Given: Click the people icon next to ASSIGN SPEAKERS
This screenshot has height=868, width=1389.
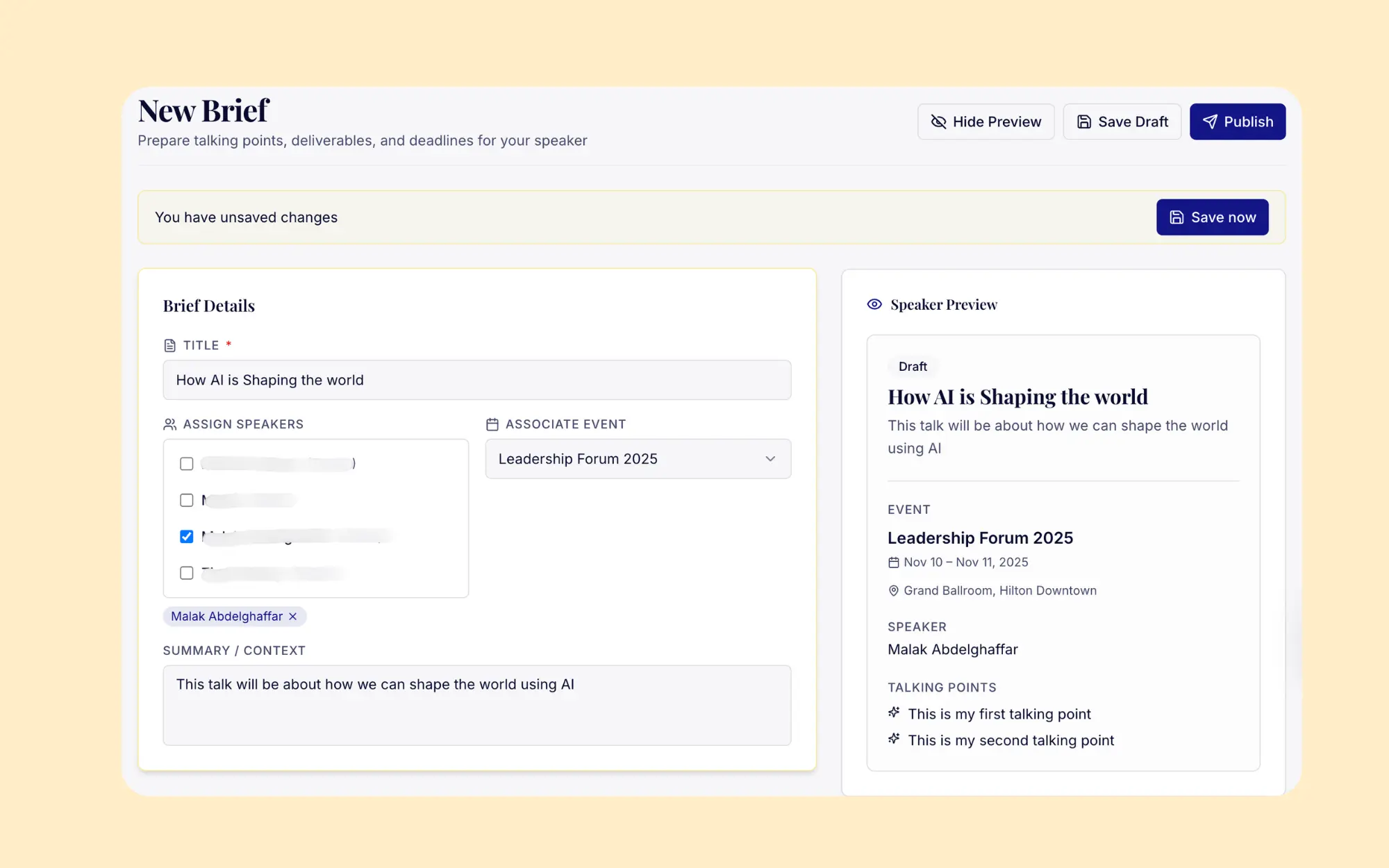Looking at the screenshot, I should [169, 424].
